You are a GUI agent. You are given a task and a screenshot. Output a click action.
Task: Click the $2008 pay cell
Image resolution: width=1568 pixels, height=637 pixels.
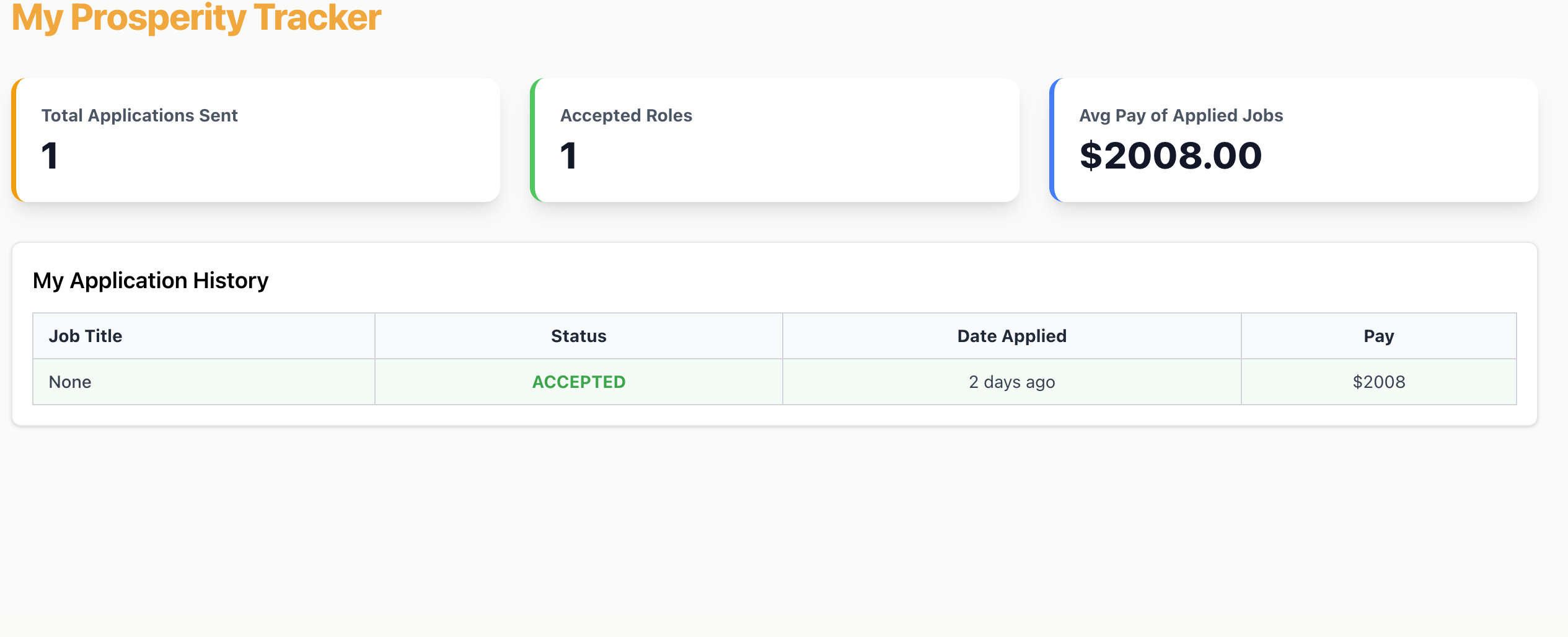pos(1378,382)
